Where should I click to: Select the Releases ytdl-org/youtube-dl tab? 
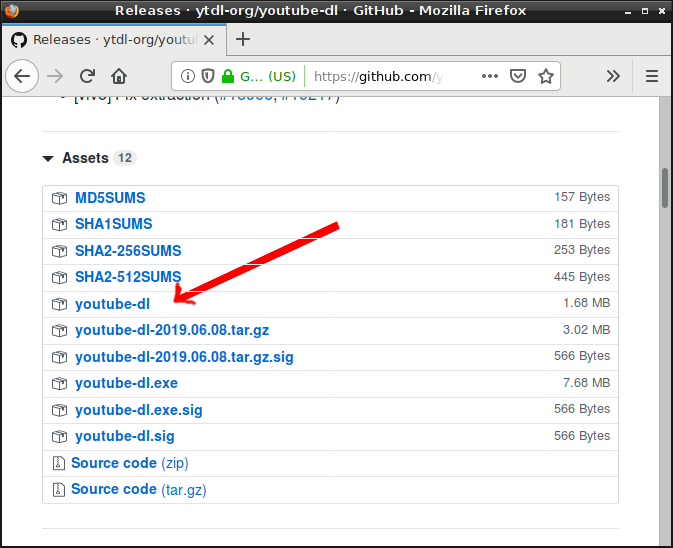tap(114, 40)
